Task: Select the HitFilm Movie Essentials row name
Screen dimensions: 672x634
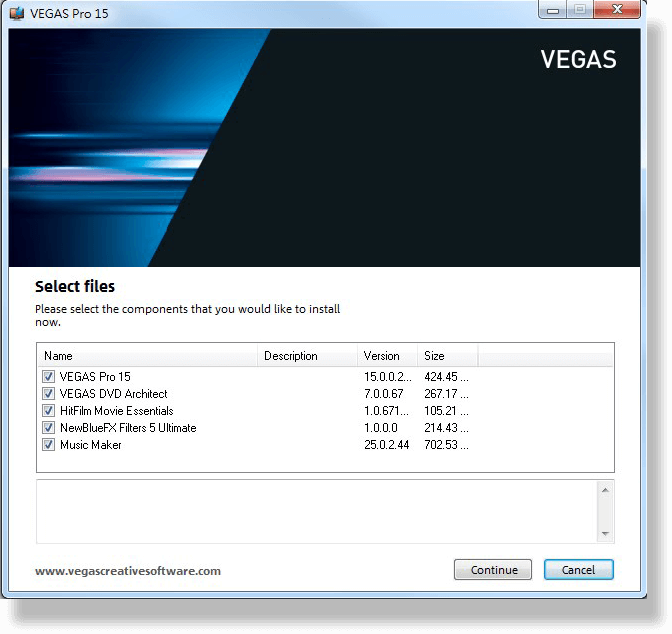Action: click(x=117, y=411)
